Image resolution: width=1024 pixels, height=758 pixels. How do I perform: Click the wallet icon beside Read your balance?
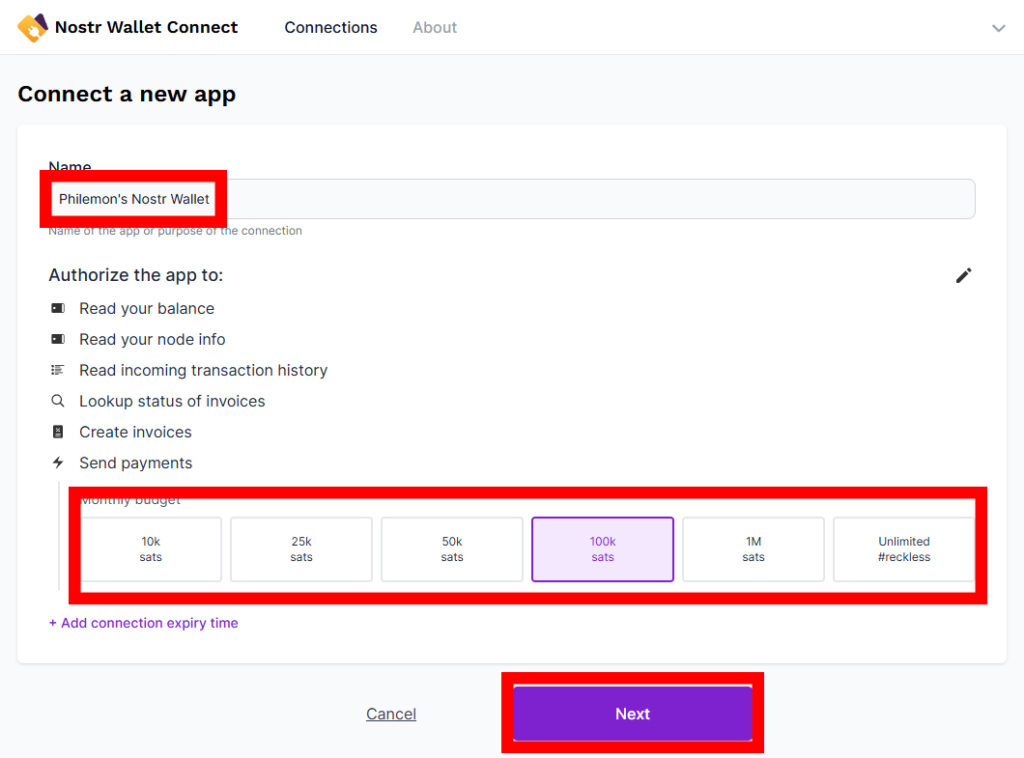[x=58, y=308]
